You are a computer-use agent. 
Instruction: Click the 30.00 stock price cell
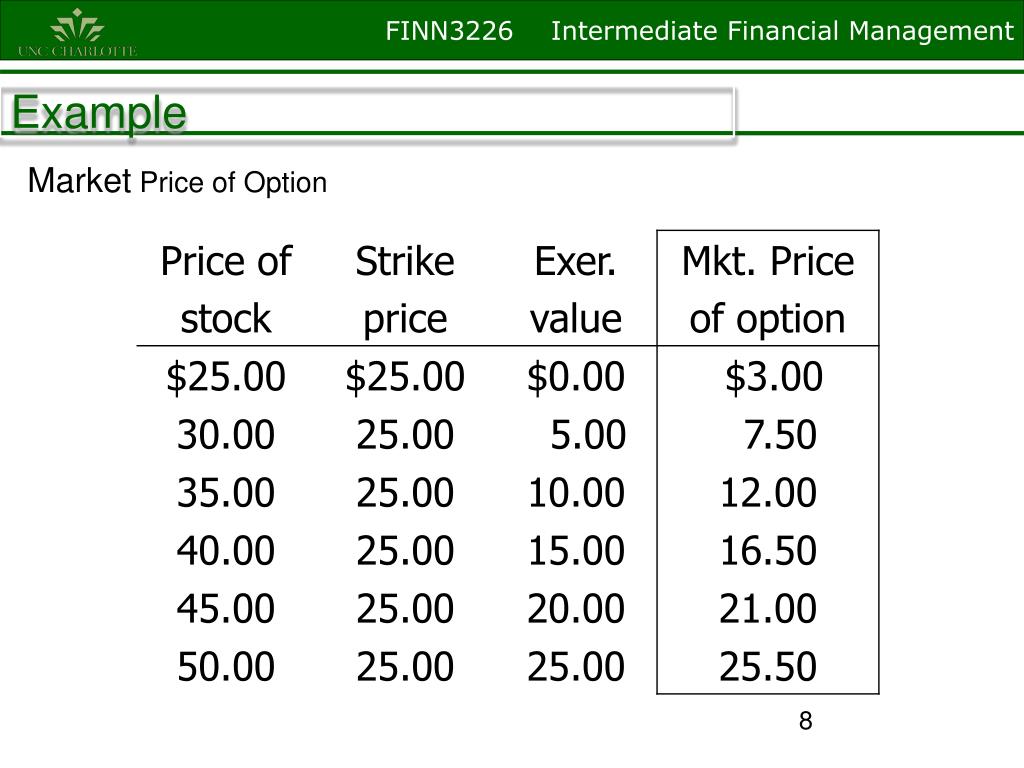(x=226, y=435)
